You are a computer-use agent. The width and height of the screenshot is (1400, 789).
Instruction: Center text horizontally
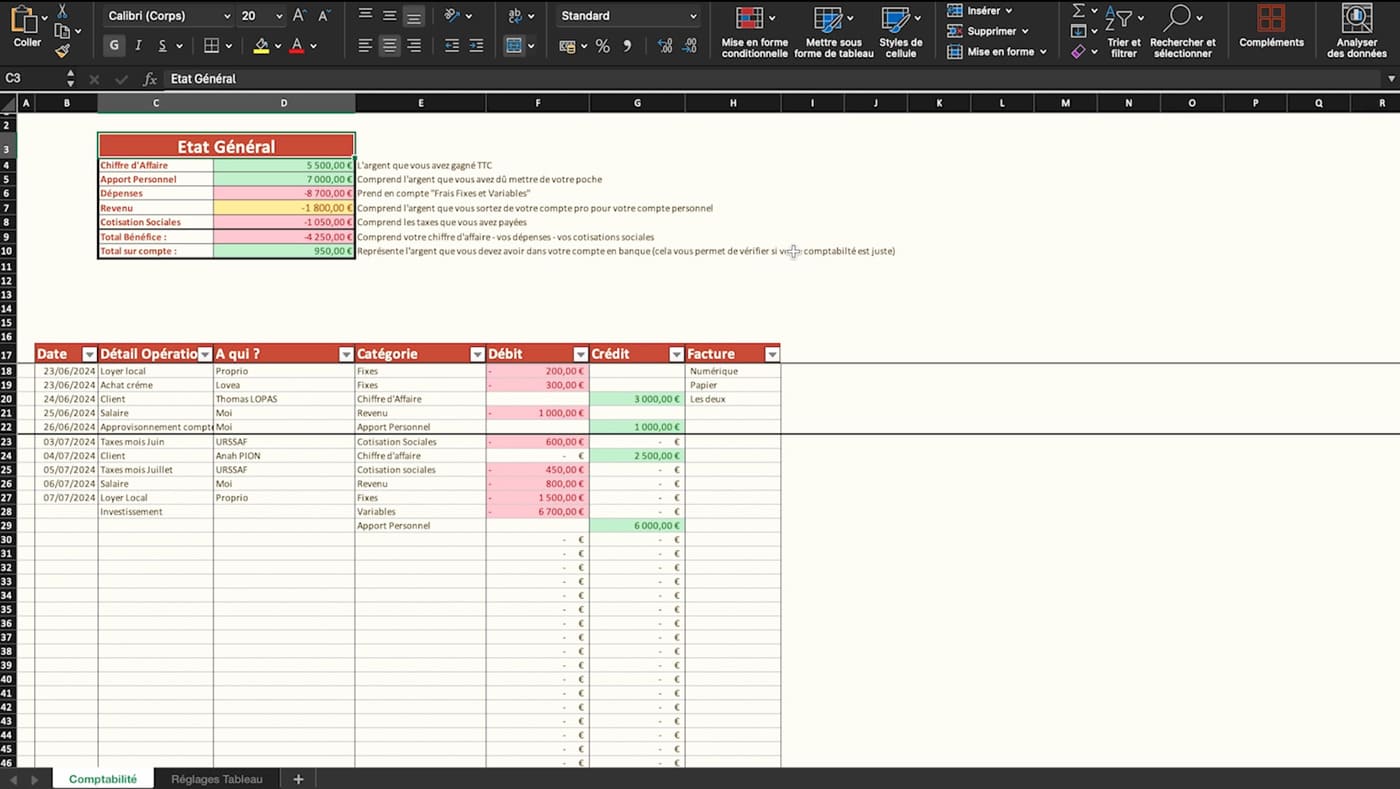click(389, 46)
